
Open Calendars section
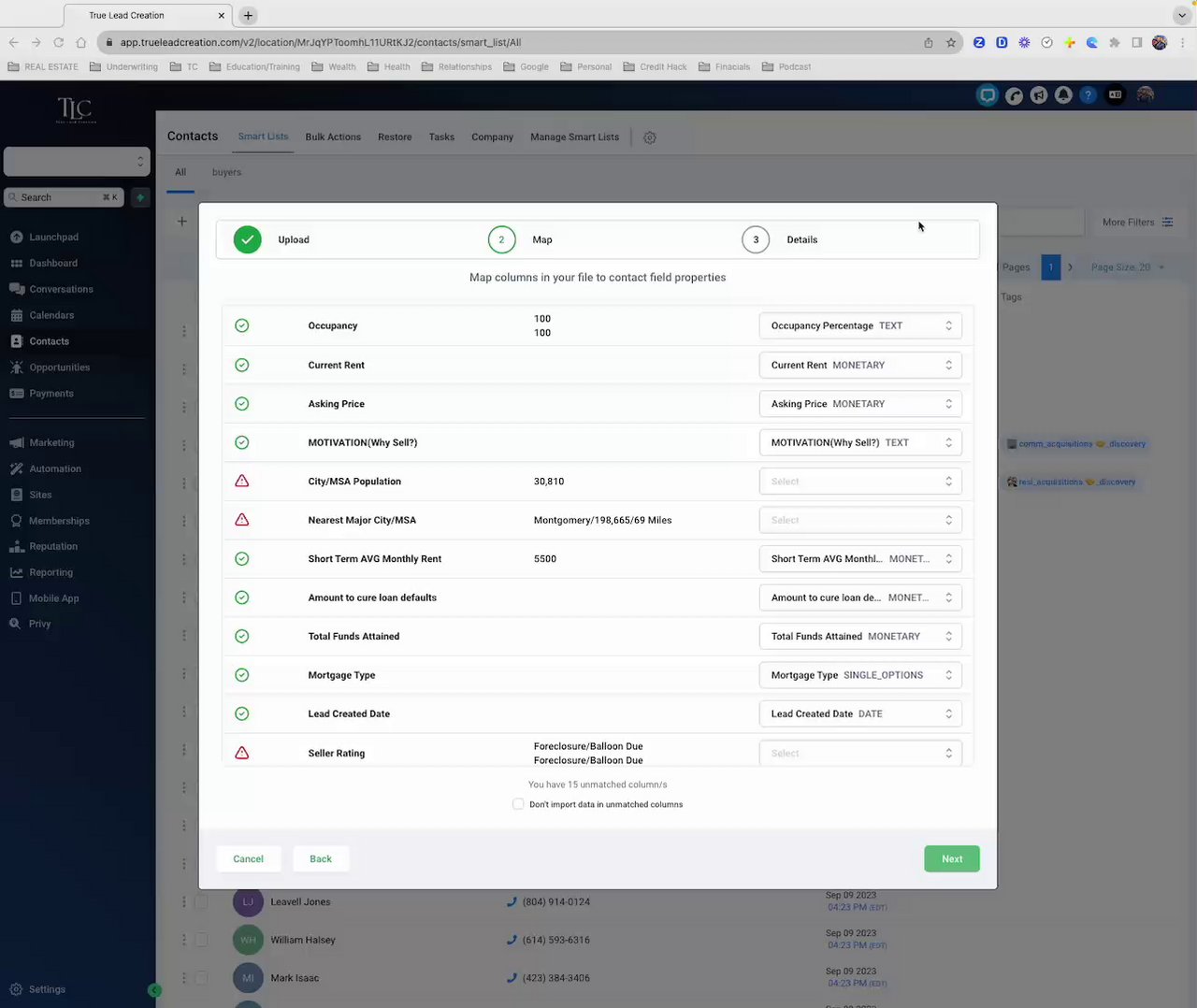(42, 316)
